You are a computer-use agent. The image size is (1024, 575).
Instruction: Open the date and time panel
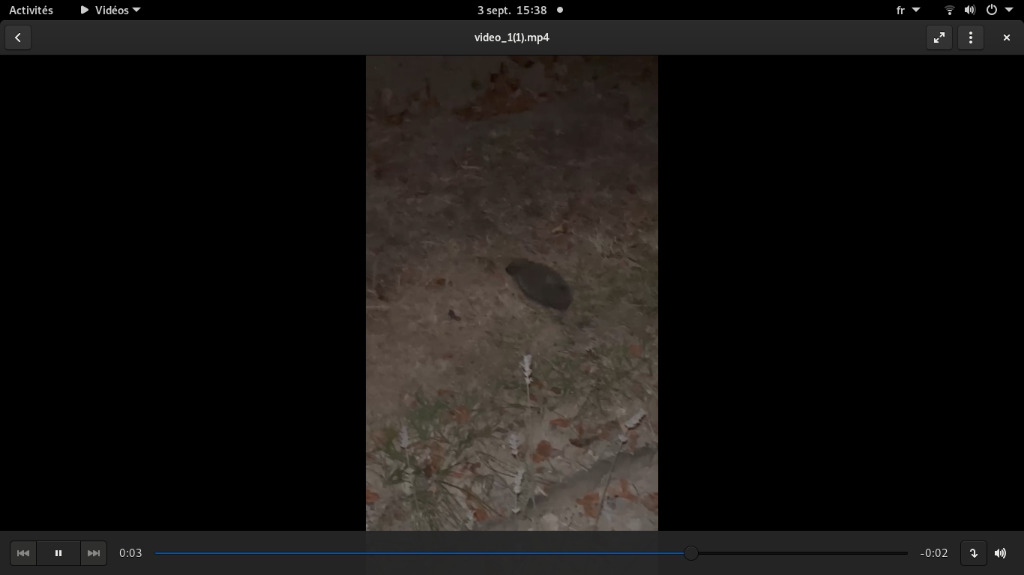click(x=512, y=10)
